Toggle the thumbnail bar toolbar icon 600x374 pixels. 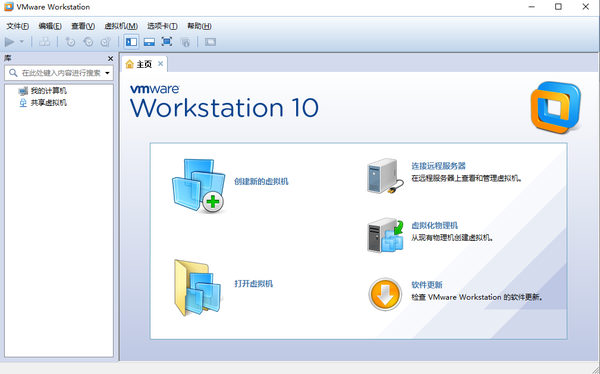point(149,42)
